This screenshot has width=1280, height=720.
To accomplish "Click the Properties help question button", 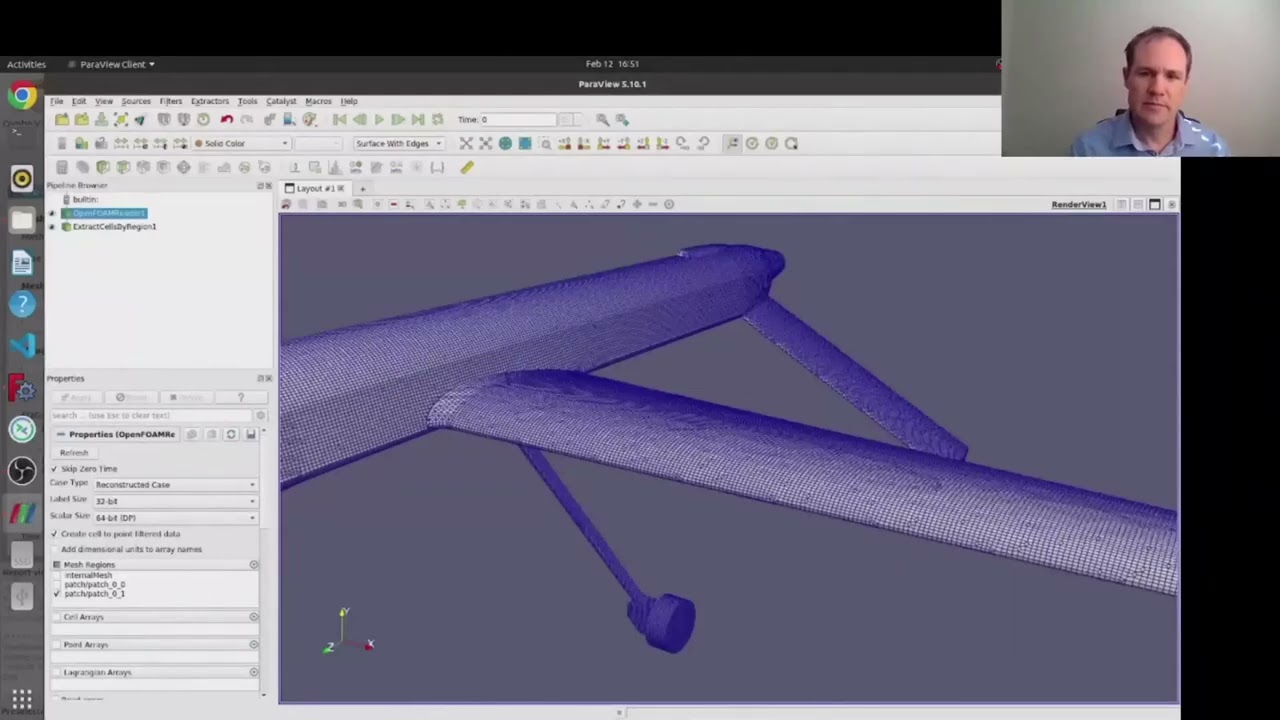I will tap(241, 397).
